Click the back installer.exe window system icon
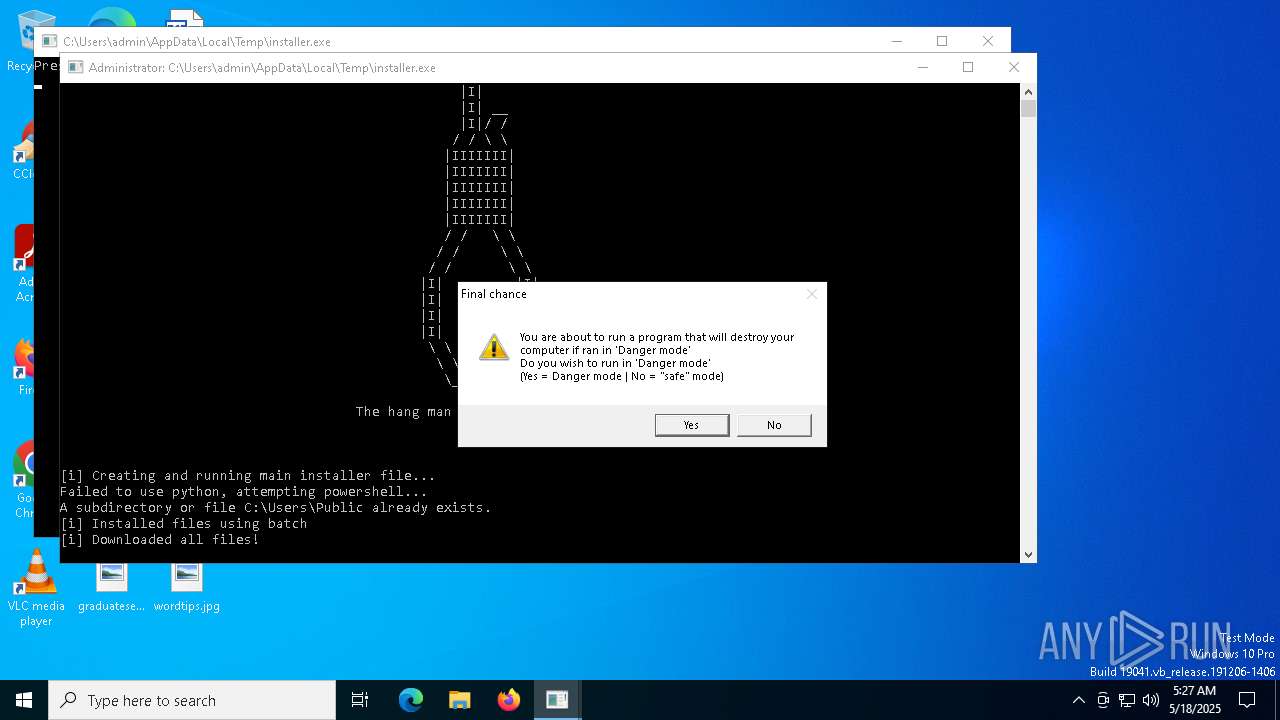 (x=49, y=42)
